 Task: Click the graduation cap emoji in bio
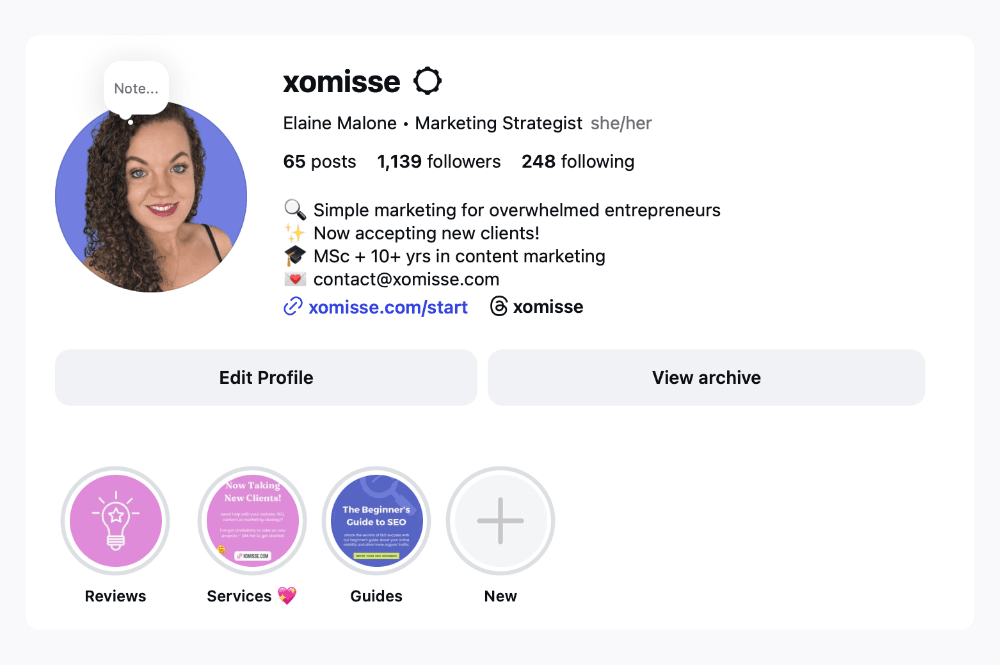[295, 256]
